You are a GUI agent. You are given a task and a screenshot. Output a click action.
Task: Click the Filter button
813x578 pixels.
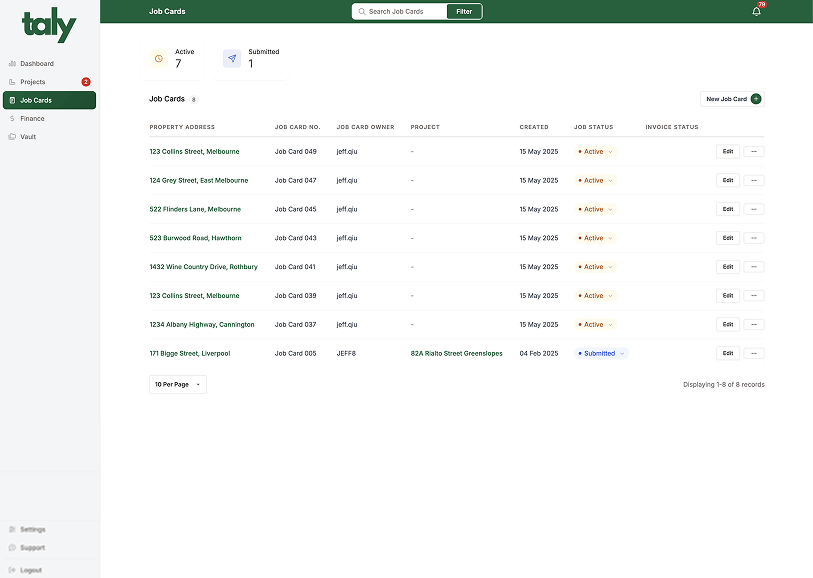click(x=464, y=11)
